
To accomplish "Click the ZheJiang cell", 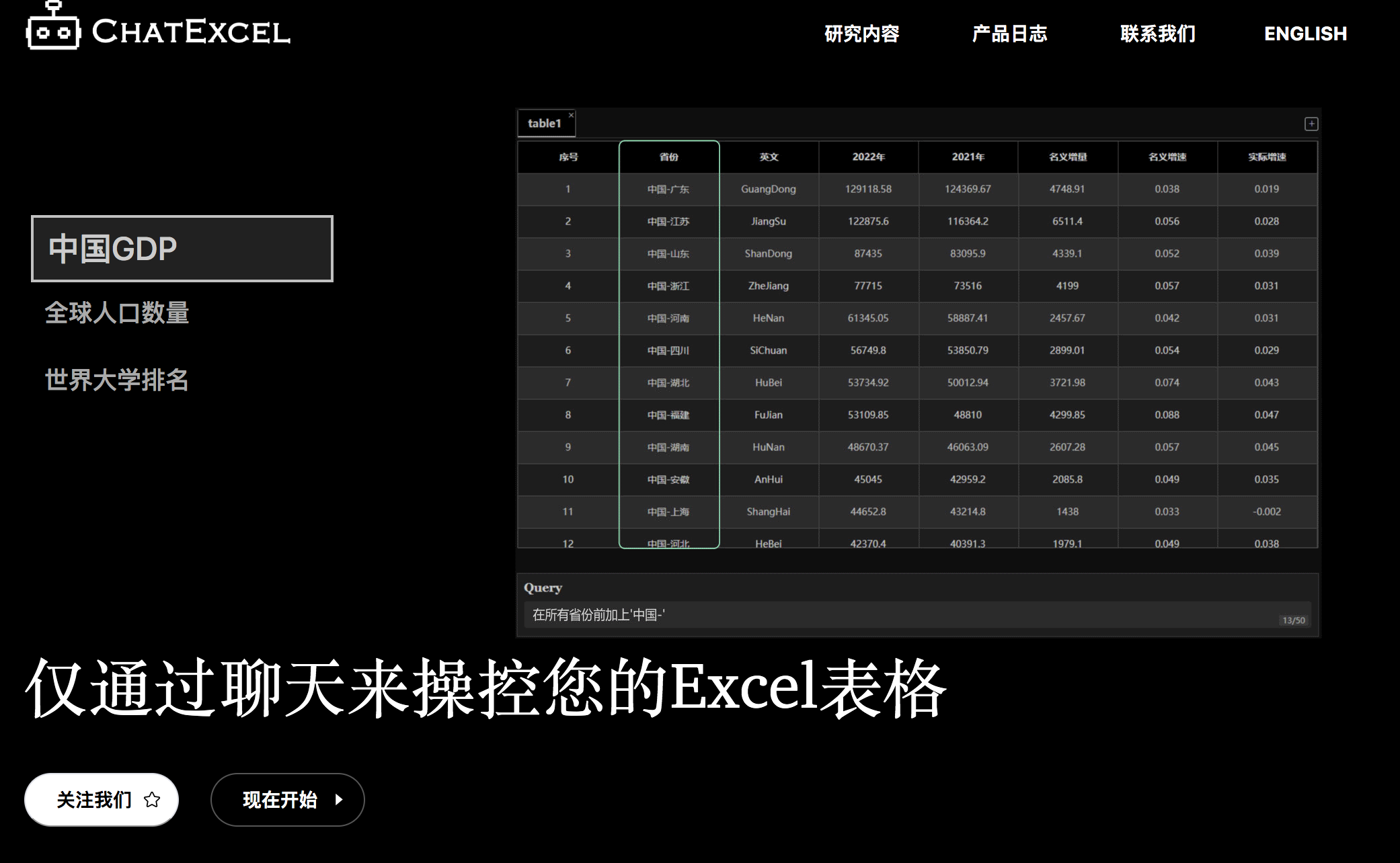I will (x=769, y=286).
